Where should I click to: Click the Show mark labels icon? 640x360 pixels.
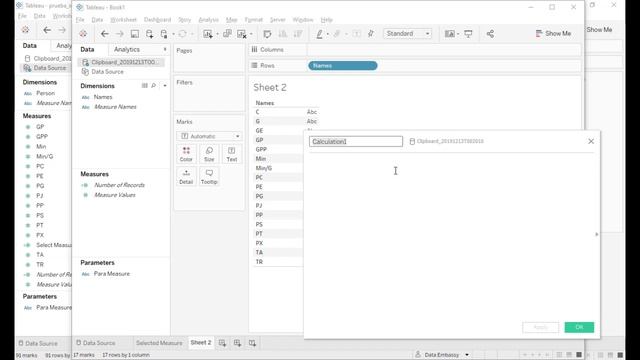coord(356,34)
